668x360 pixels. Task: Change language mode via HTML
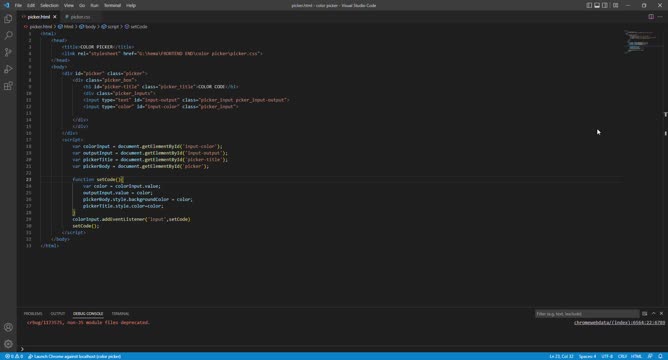click(636, 356)
